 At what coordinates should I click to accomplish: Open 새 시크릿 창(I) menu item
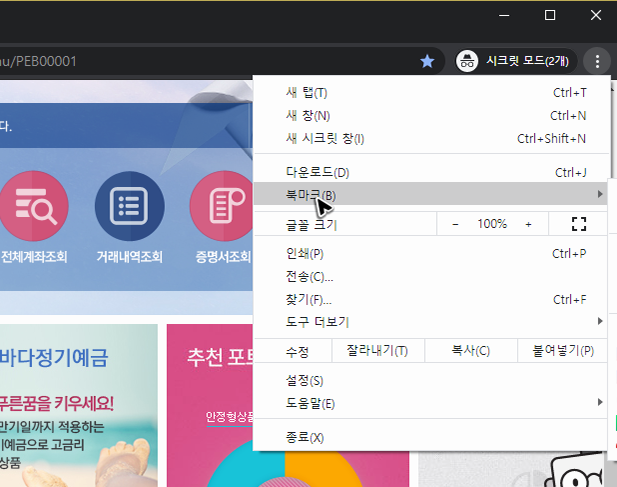[431, 138]
